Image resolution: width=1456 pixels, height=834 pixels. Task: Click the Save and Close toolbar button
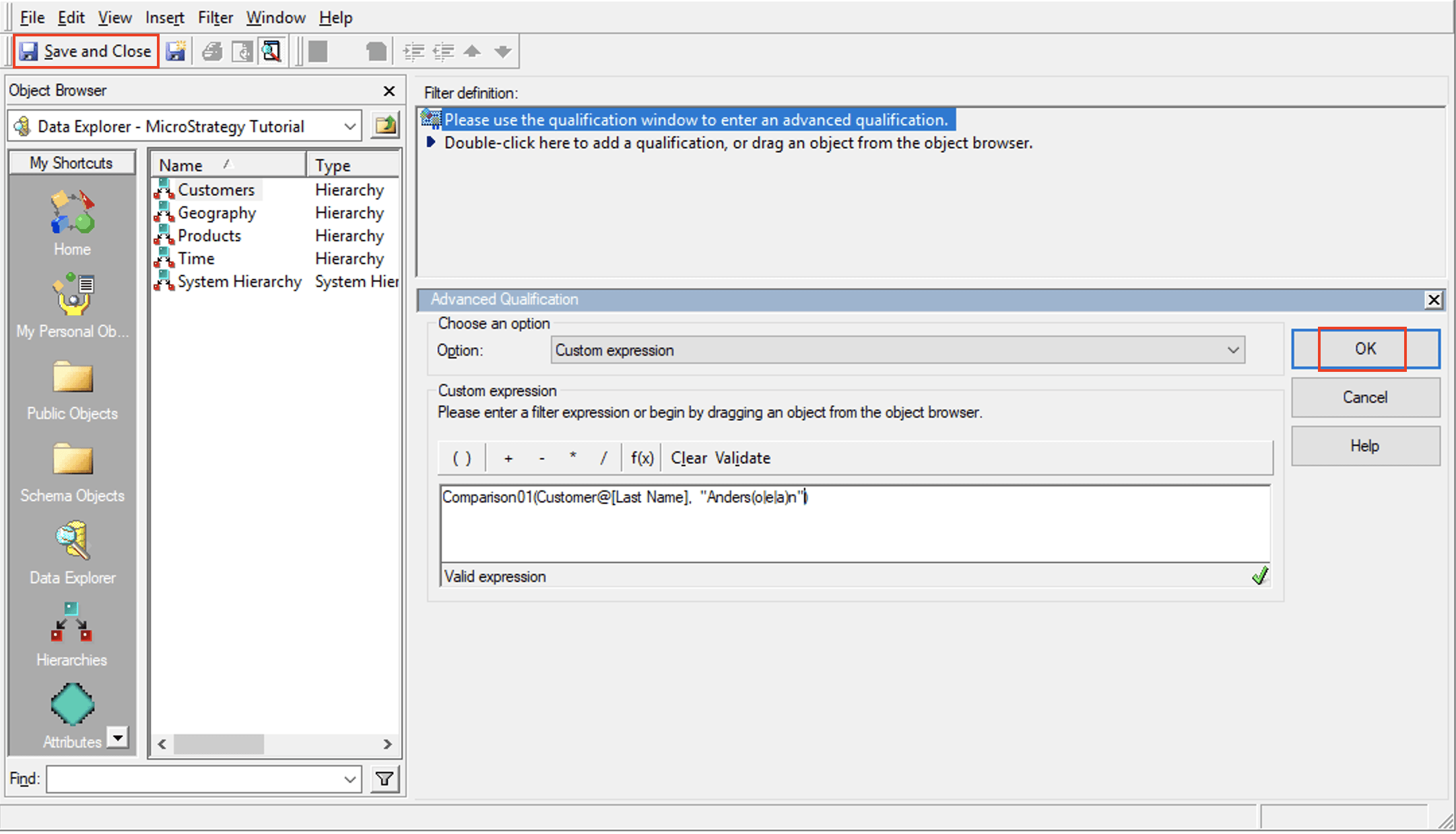point(86,51)
